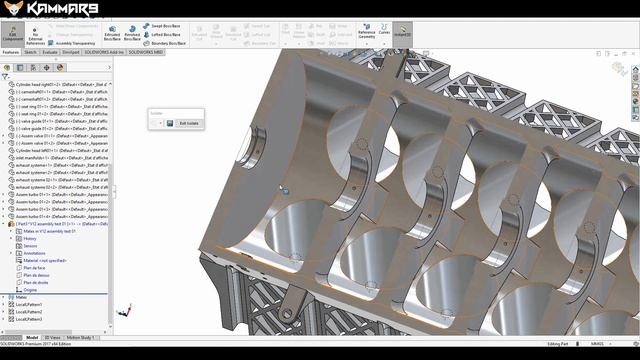Click the feature tree horizontal scrollbar
The width and height of the screenshot is (640, 360).
click(x=38, y=332)
